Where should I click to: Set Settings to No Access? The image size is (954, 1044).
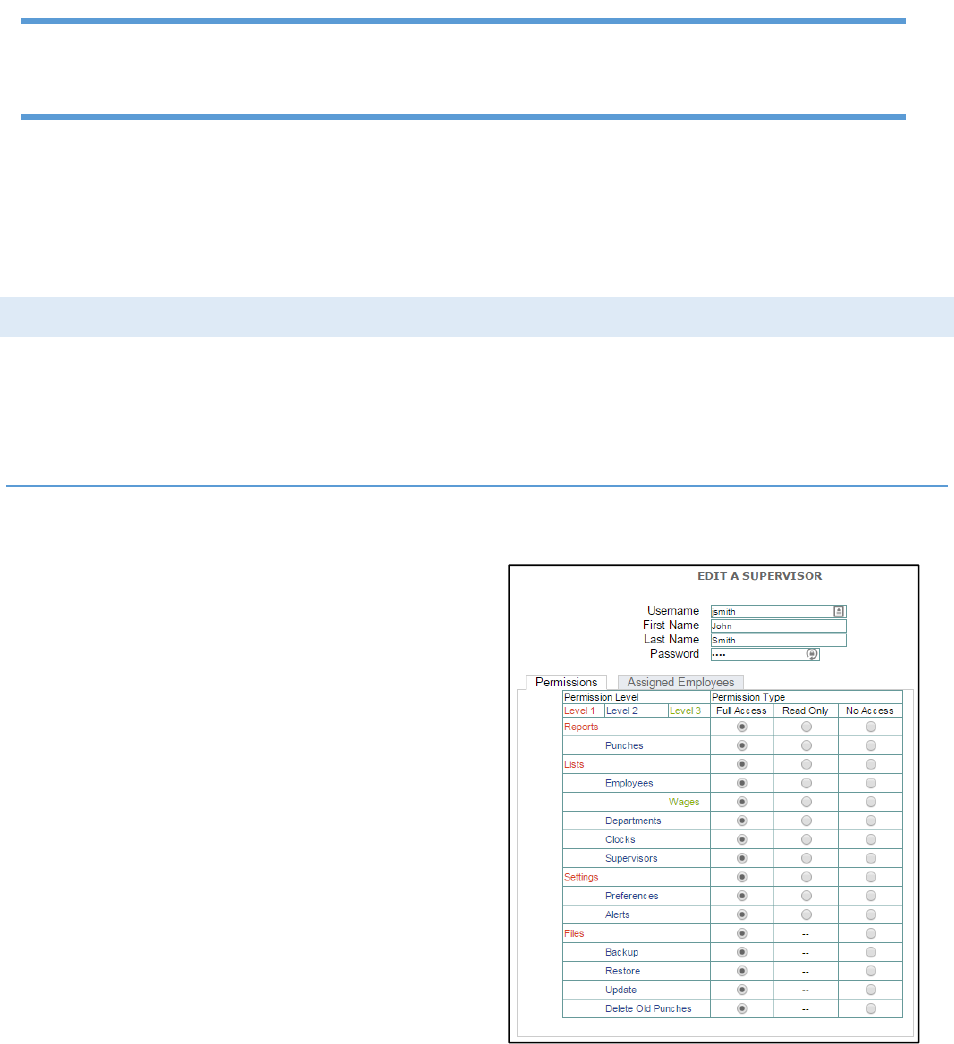871,877
